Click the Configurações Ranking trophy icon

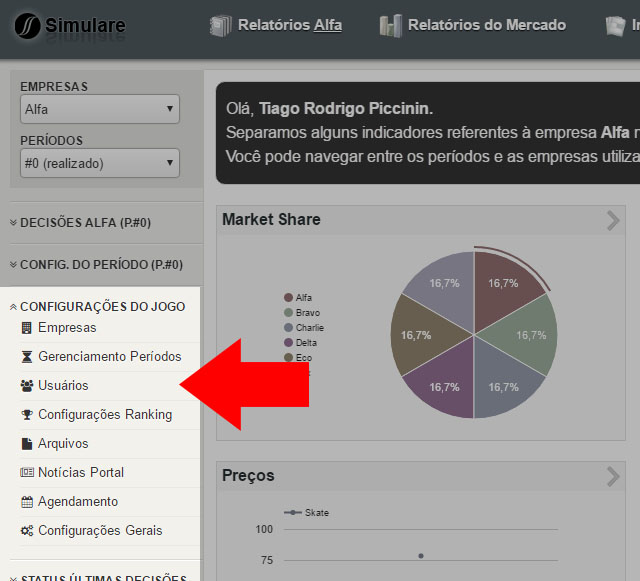point(27,415)
